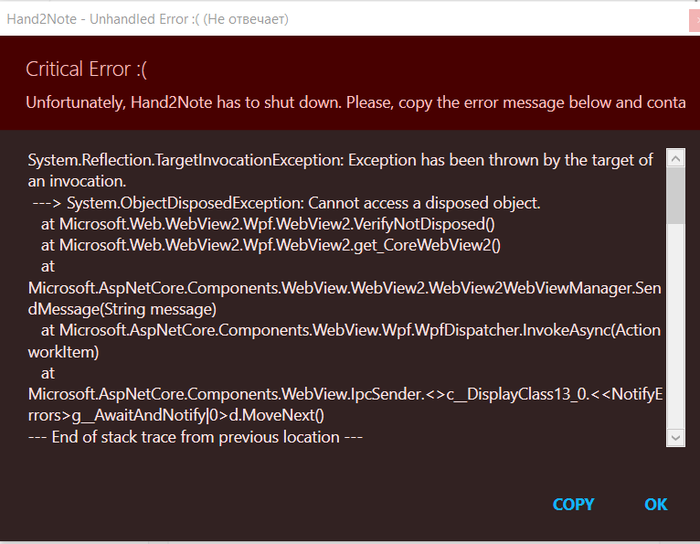The width and height of the screenshot is (700, 544).
Task: Click the dMessage(String message) line
Action: [x=122, y=309]
